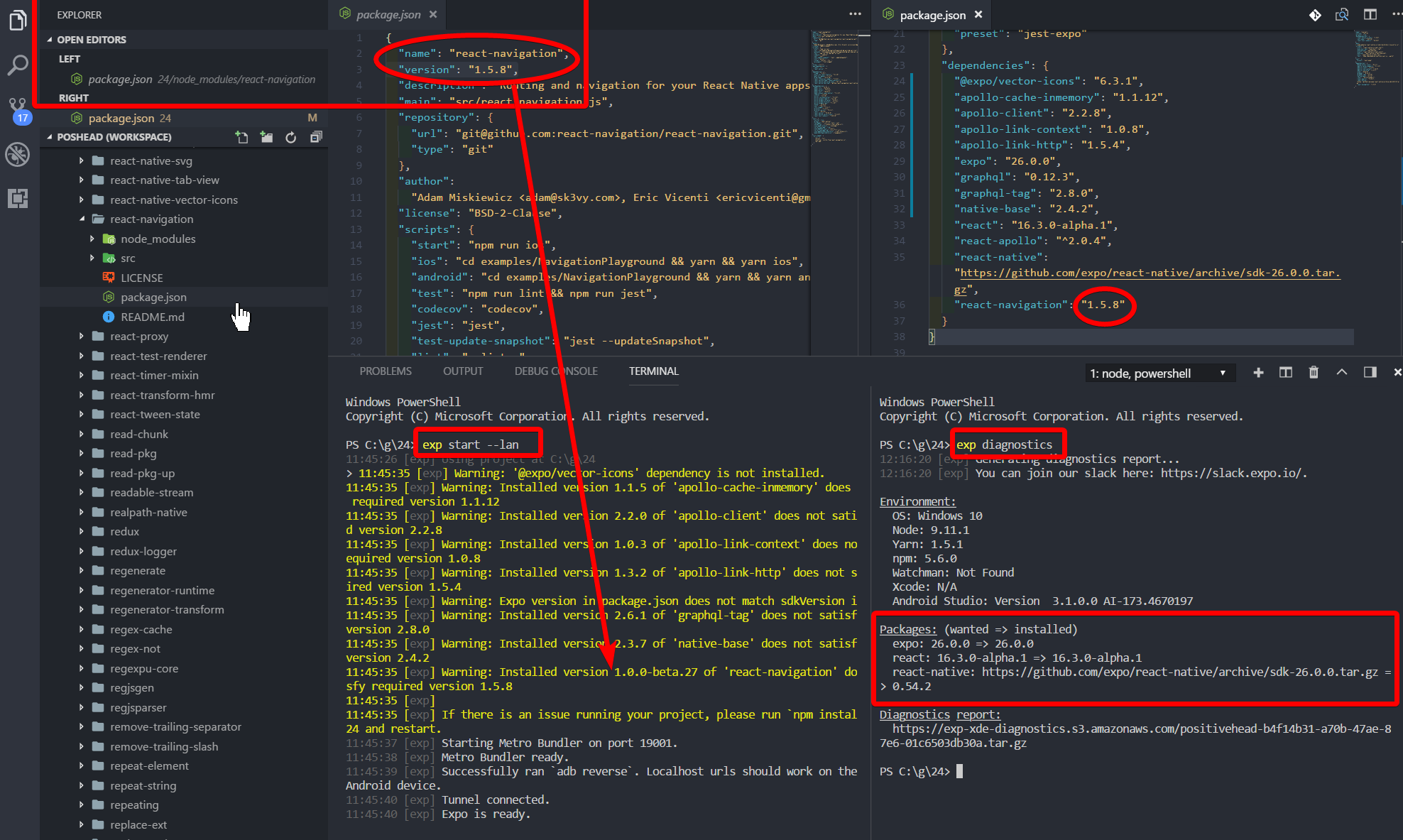Select README.md in the Explorer

(153, 317)
